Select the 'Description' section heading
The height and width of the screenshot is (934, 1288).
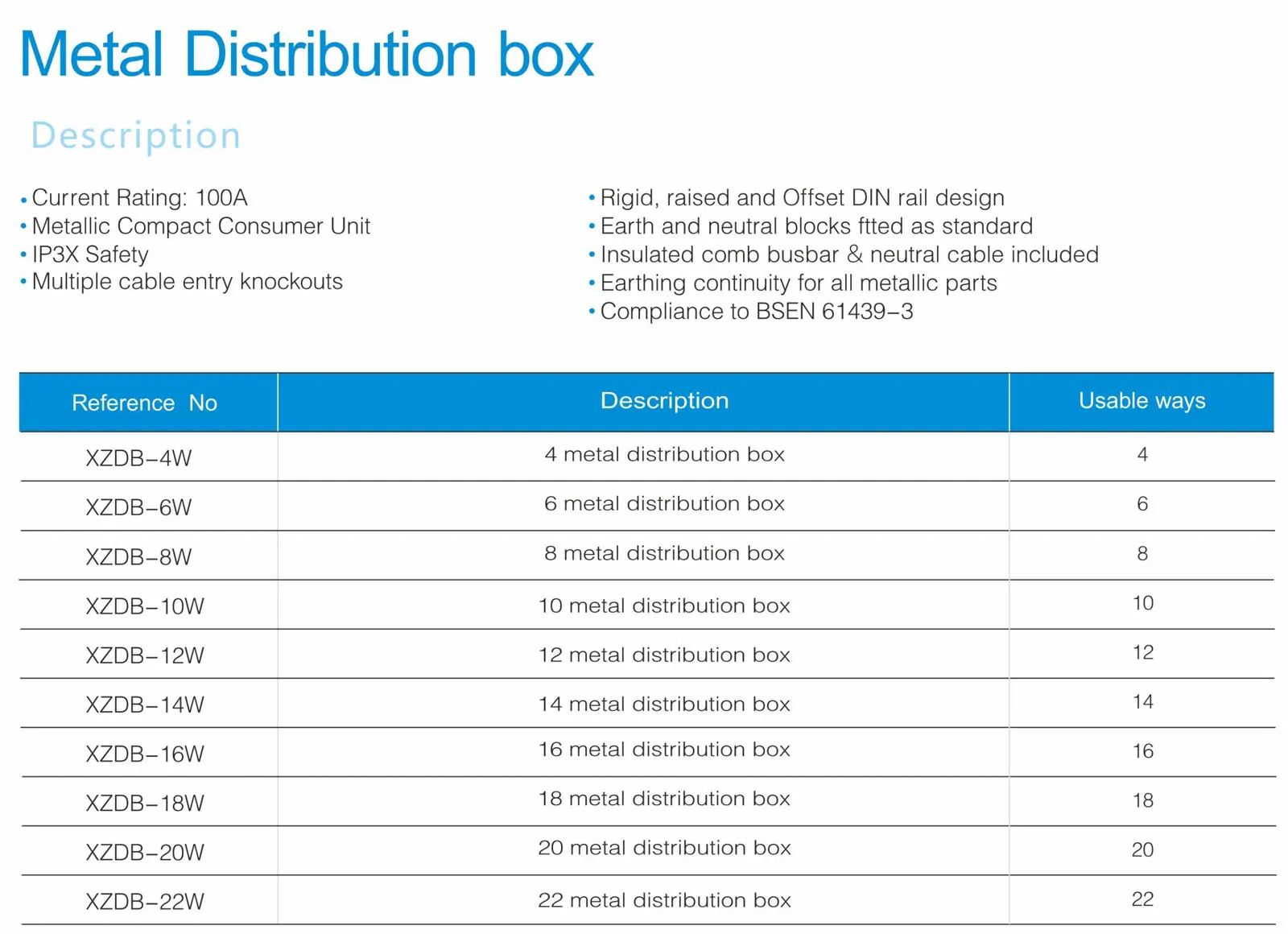[136, 136]
